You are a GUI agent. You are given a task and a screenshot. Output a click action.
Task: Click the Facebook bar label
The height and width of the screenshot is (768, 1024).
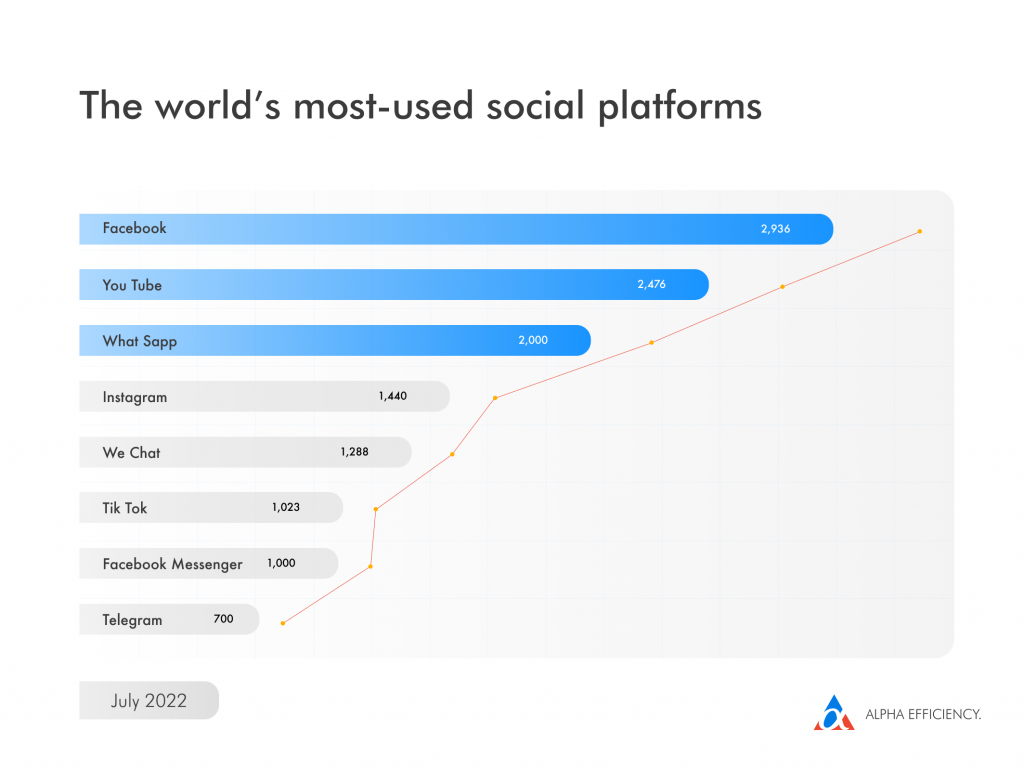[x=135, y=228]
